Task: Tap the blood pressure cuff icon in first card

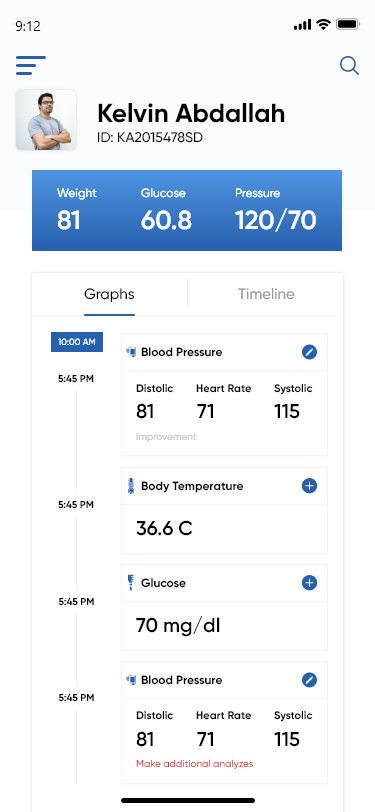Action: click(132, 352)
